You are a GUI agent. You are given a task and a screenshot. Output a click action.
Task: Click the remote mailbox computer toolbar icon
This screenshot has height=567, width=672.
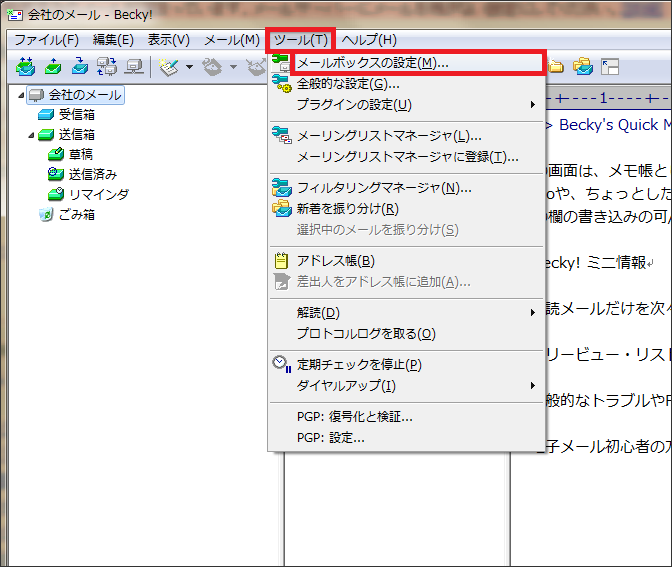[133, 67]
